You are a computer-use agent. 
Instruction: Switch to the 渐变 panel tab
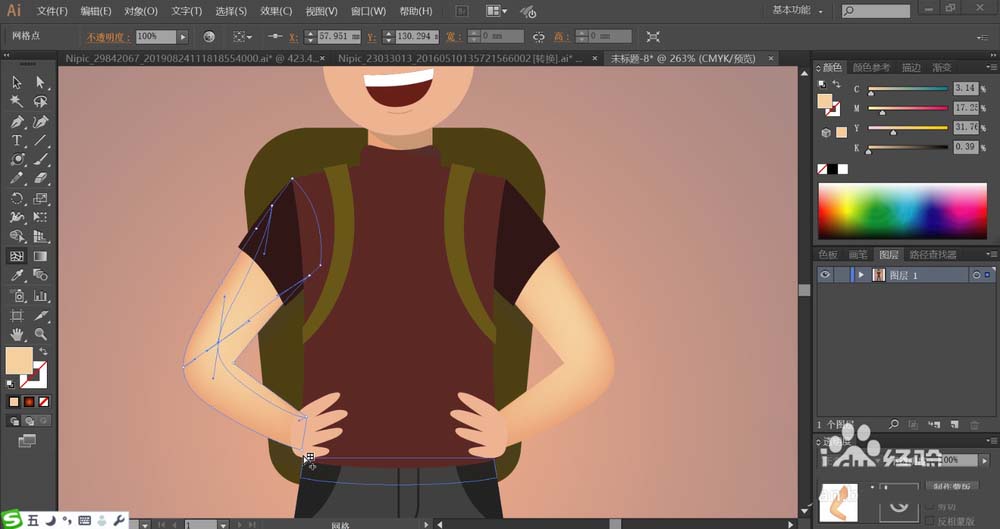click(942, 68)
